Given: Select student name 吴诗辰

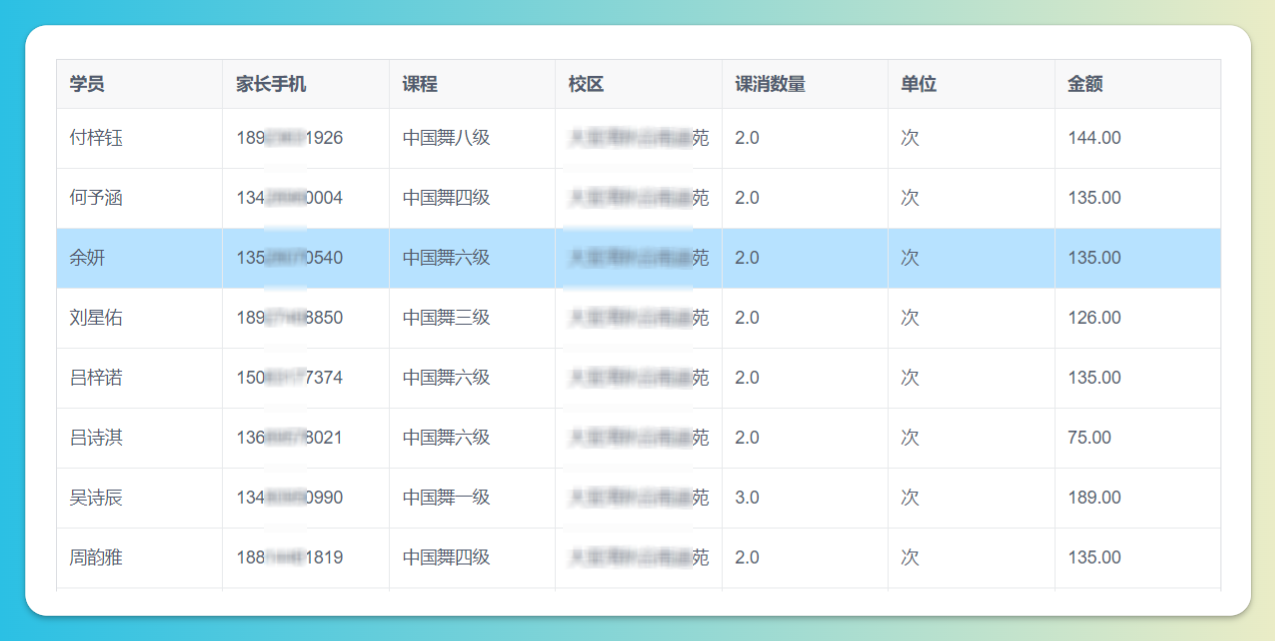Looking at the screenshot, I should point(96,498).
